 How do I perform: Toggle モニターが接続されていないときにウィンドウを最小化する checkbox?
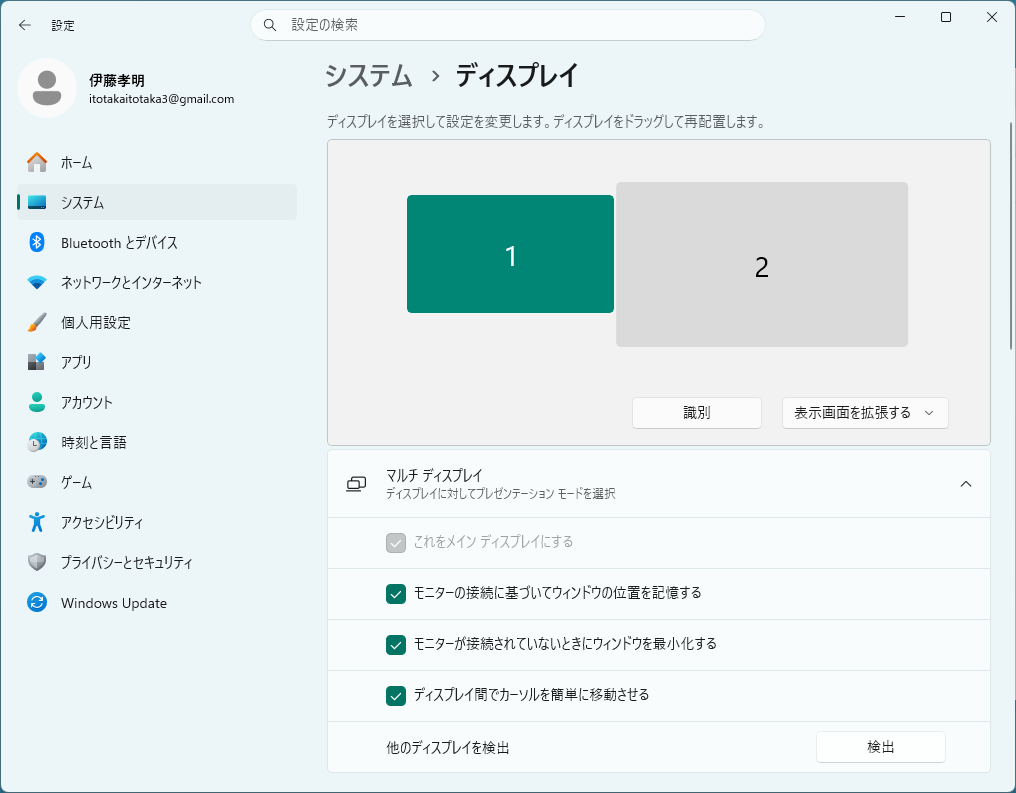point(395,644)
